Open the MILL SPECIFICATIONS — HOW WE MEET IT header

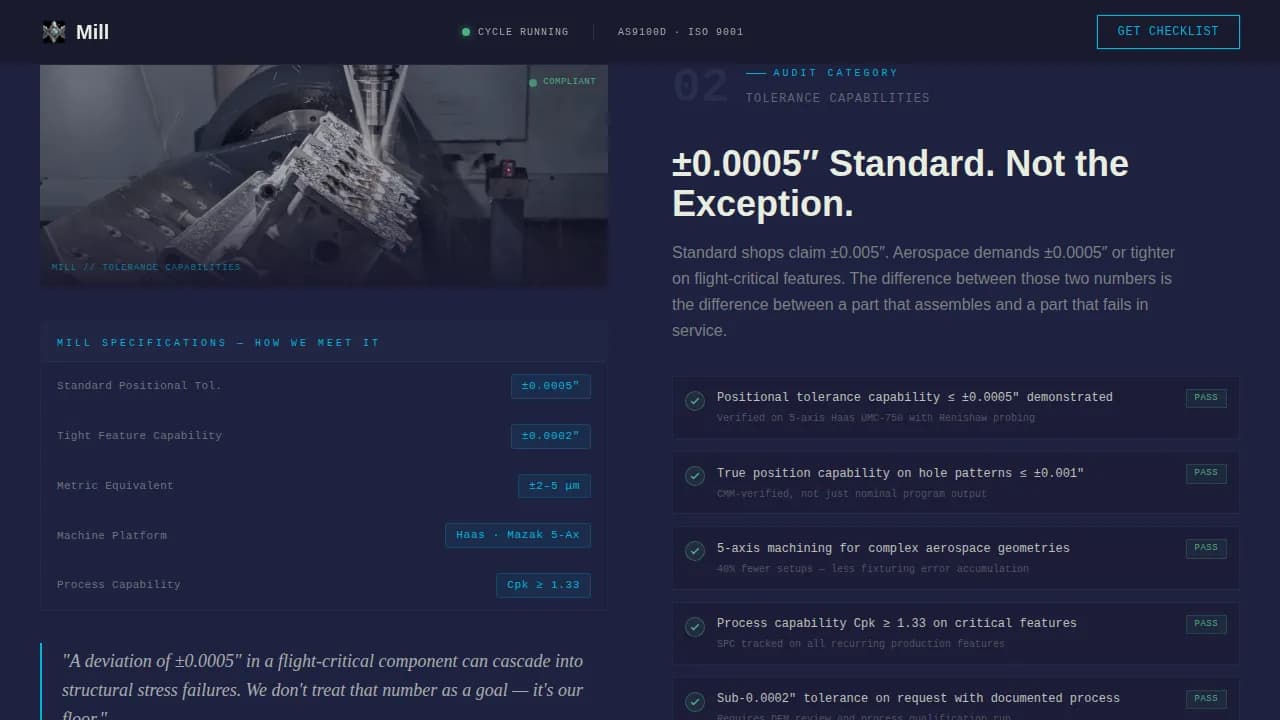click(217, 342)
